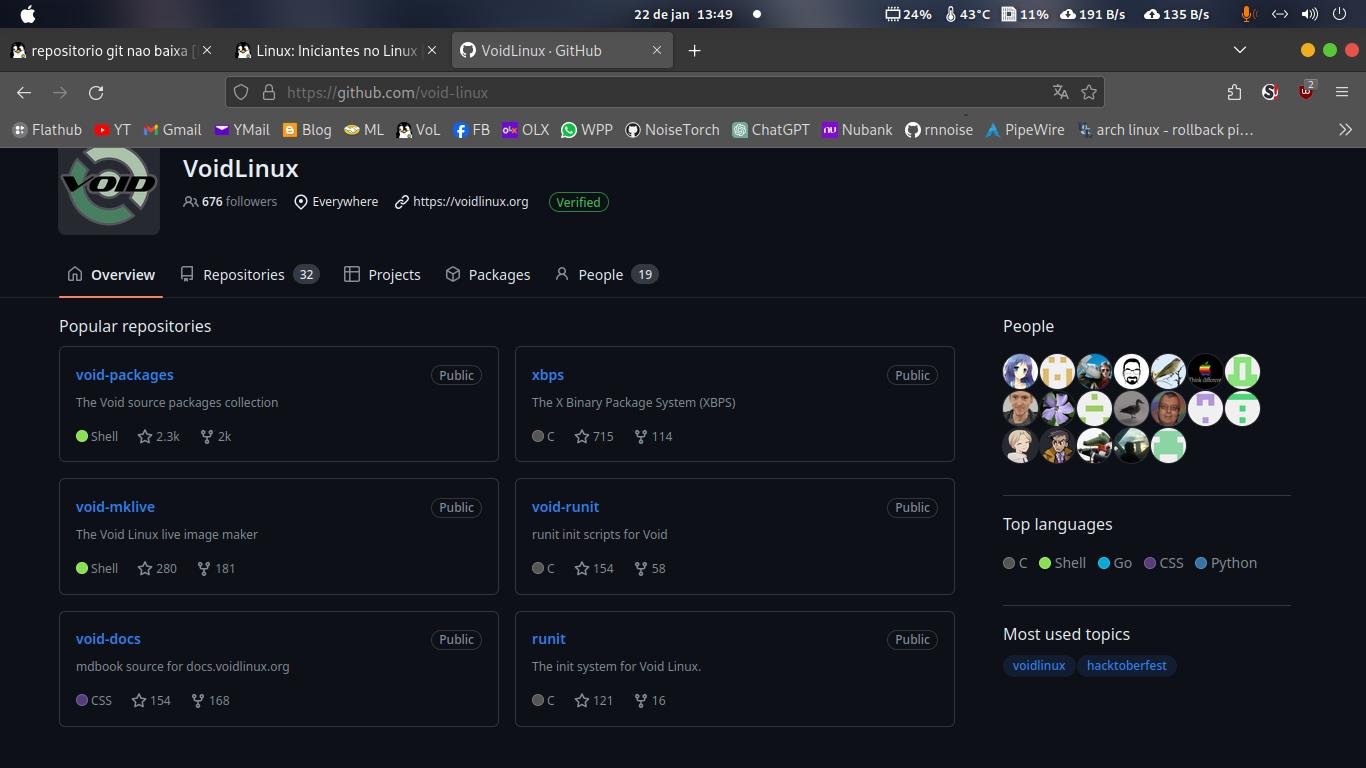Screen dimensions: 1366x768
Task: Open the Firefox hamburger menu
Action: (x=1342, y=92)
